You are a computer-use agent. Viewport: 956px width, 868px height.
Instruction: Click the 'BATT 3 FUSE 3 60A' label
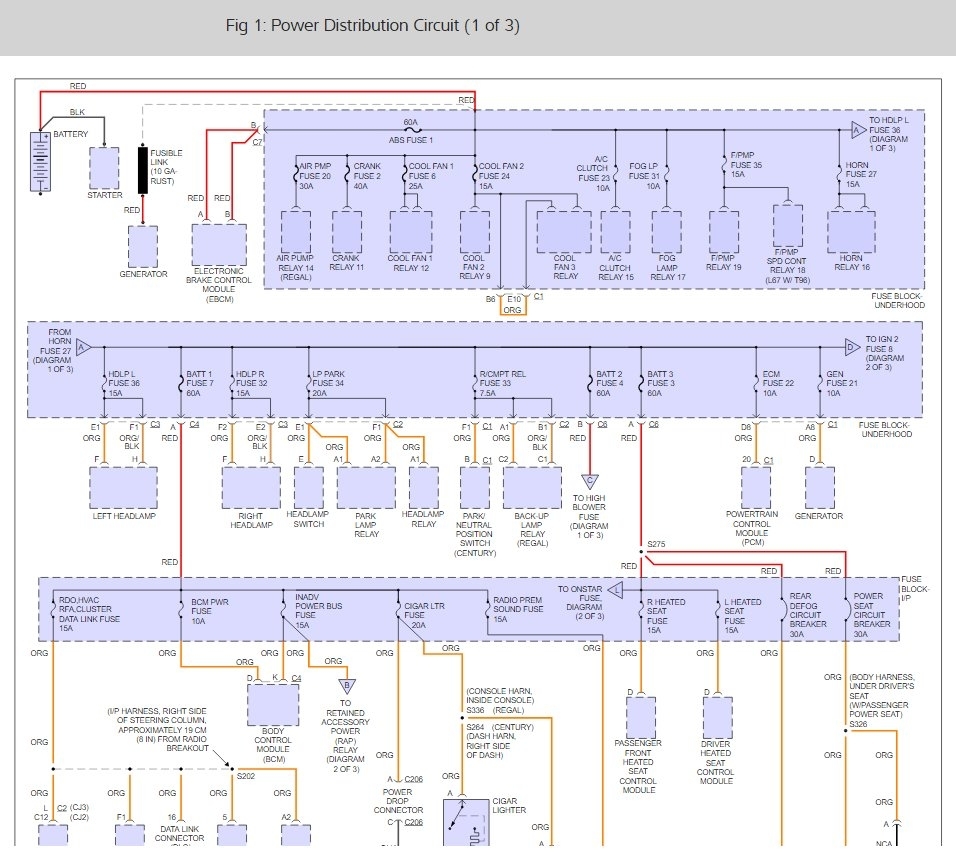[661, 383]
